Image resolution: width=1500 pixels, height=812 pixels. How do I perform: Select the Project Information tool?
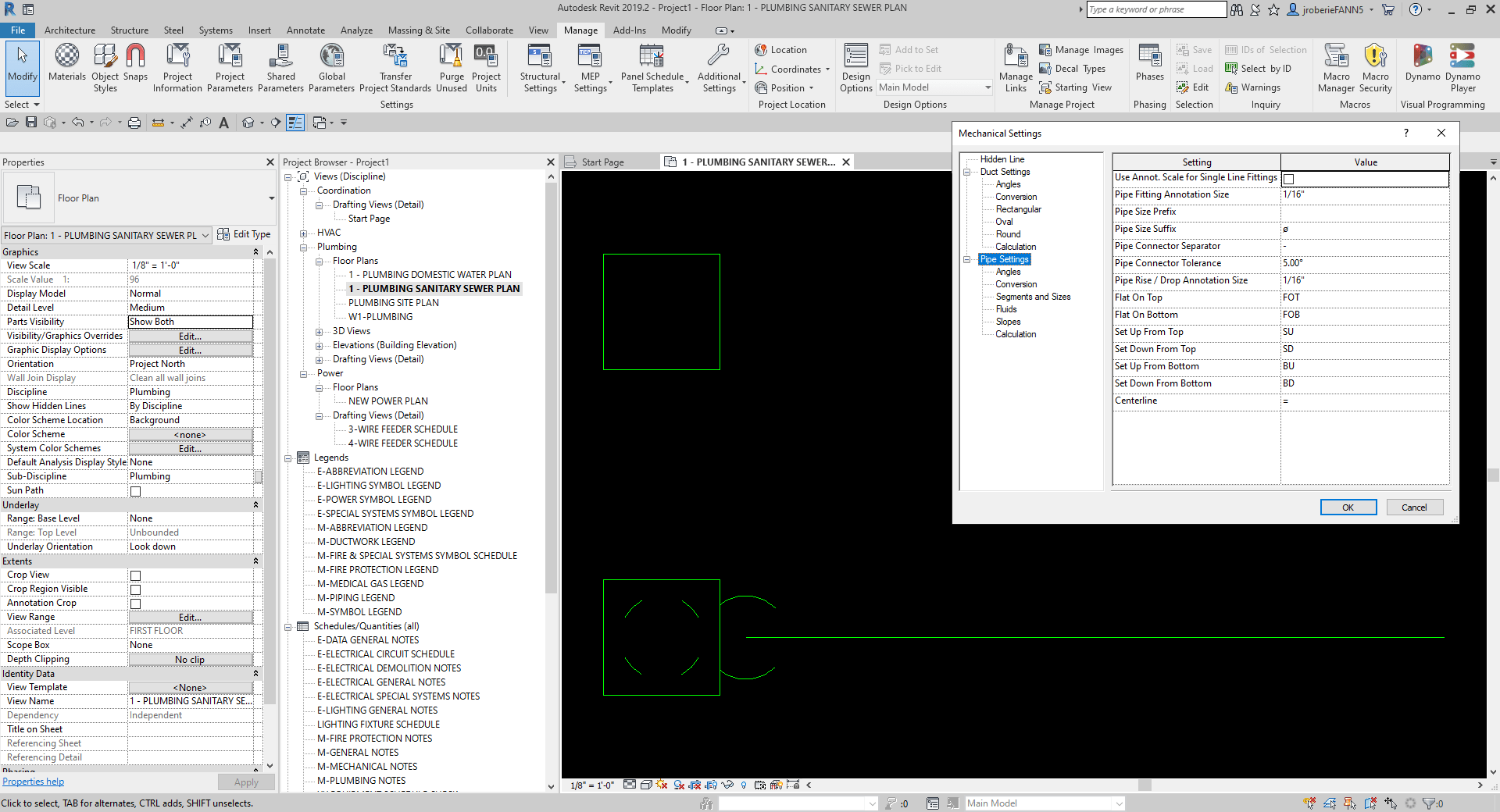pos(177,66)
